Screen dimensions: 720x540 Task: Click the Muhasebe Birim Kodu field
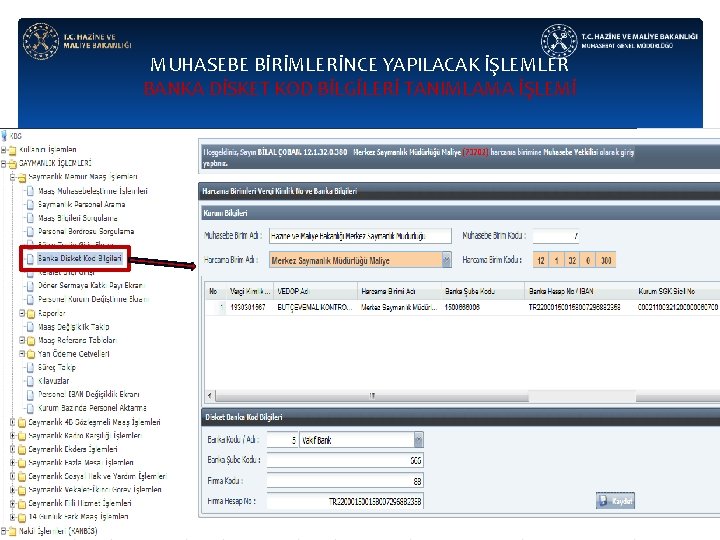(x=555, y=236)
